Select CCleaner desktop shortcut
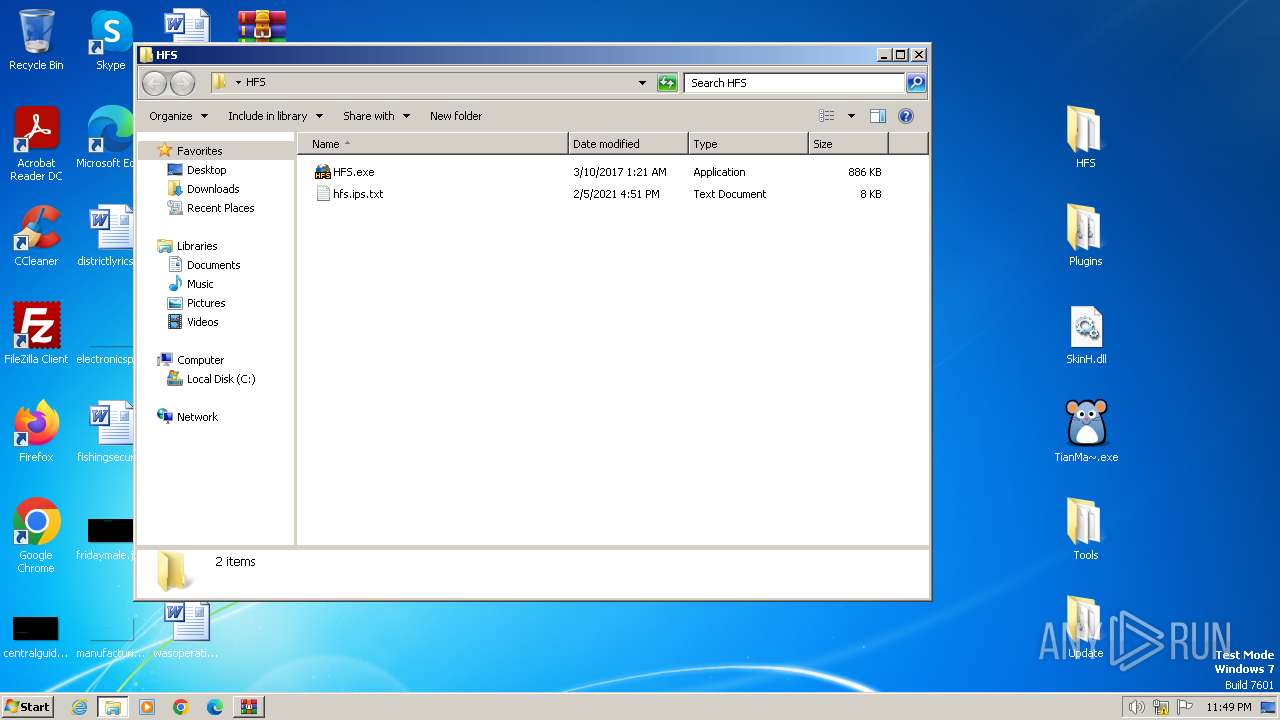 tap(36, 236)
